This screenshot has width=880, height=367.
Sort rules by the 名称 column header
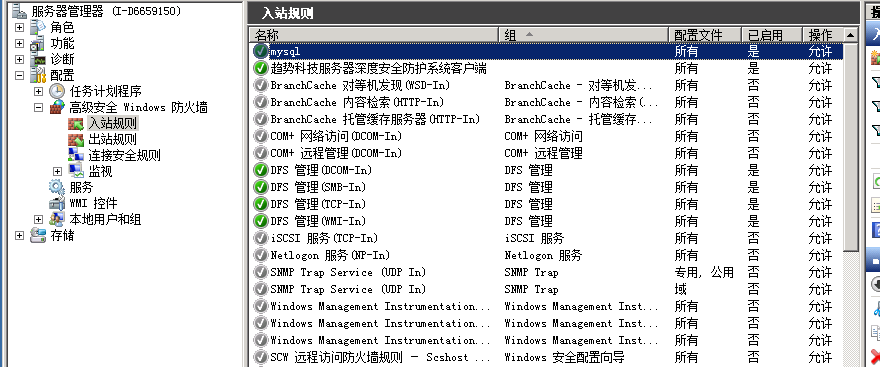click(x=374, y=35)
